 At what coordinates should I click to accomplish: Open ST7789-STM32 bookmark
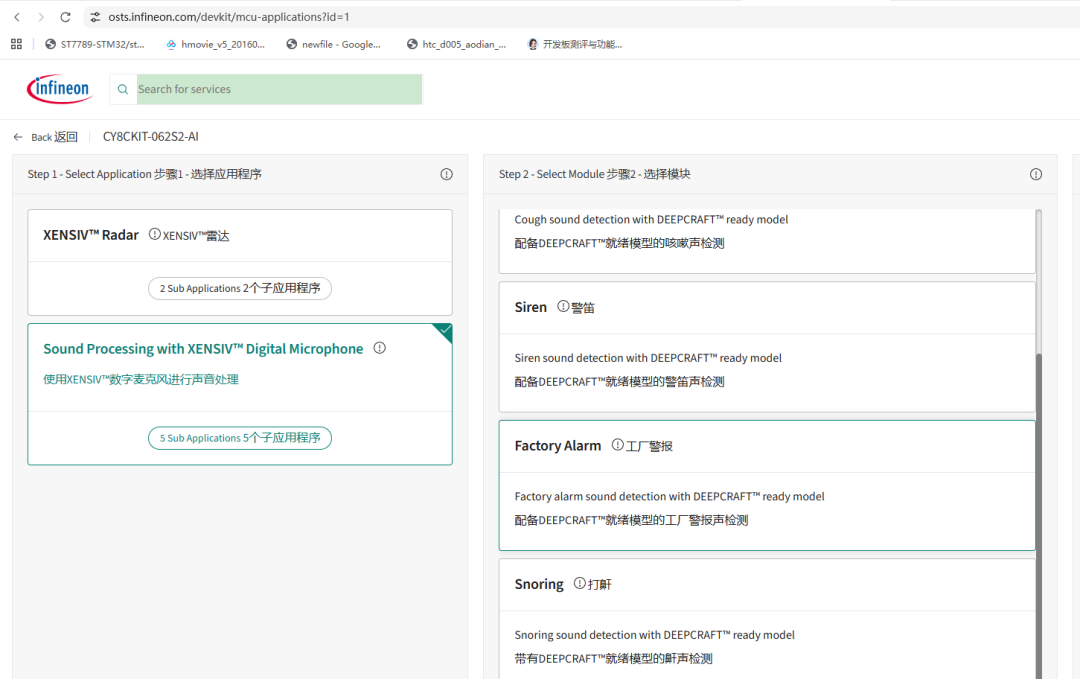(95, 44)
